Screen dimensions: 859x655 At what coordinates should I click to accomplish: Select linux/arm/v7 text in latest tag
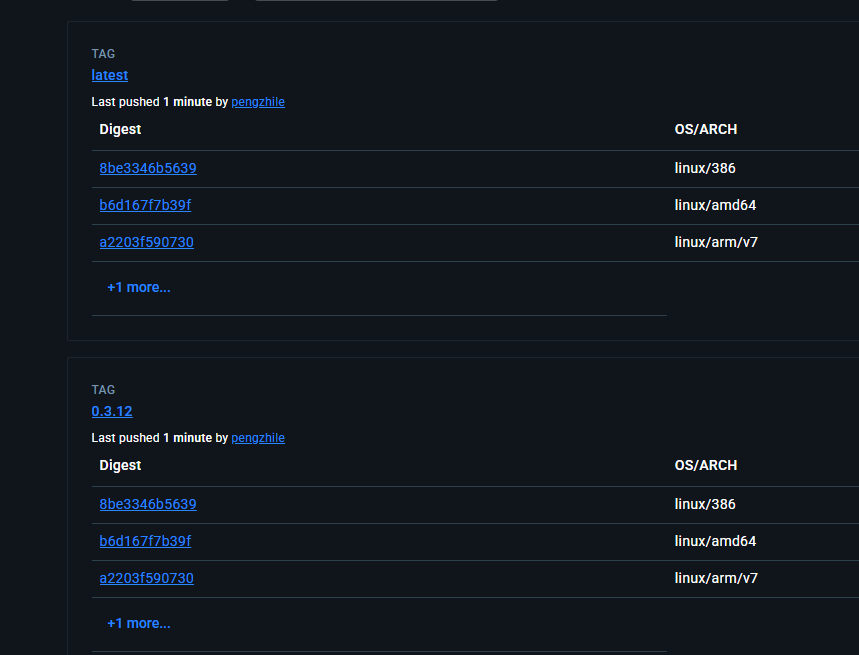coord(716,242)
